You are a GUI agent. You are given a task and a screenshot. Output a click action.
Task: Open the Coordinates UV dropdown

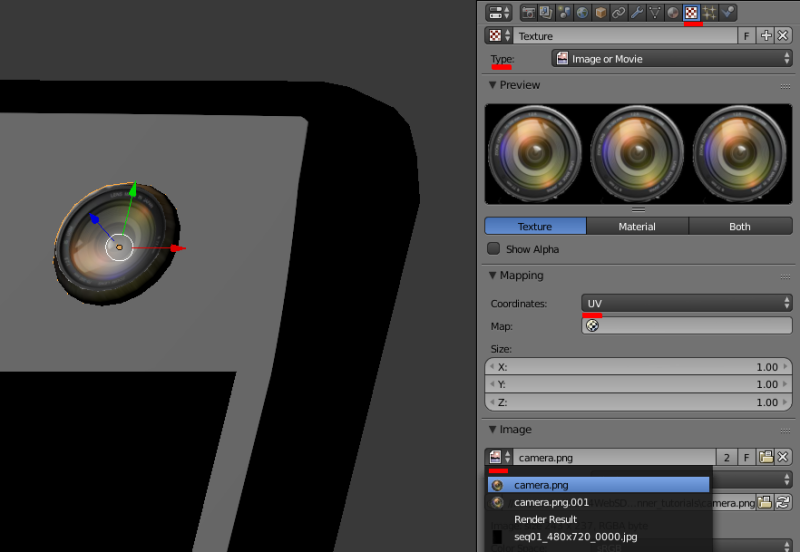pos(686,303)
